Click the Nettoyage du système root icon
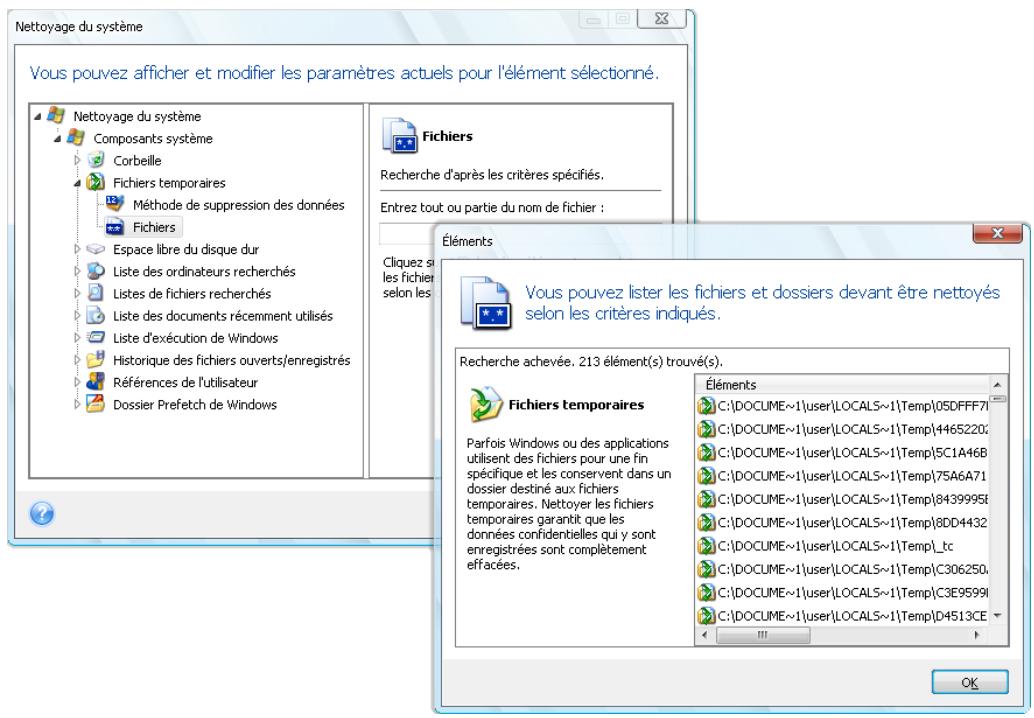This screenshot has width=1034, height=718. pos(56,115)
